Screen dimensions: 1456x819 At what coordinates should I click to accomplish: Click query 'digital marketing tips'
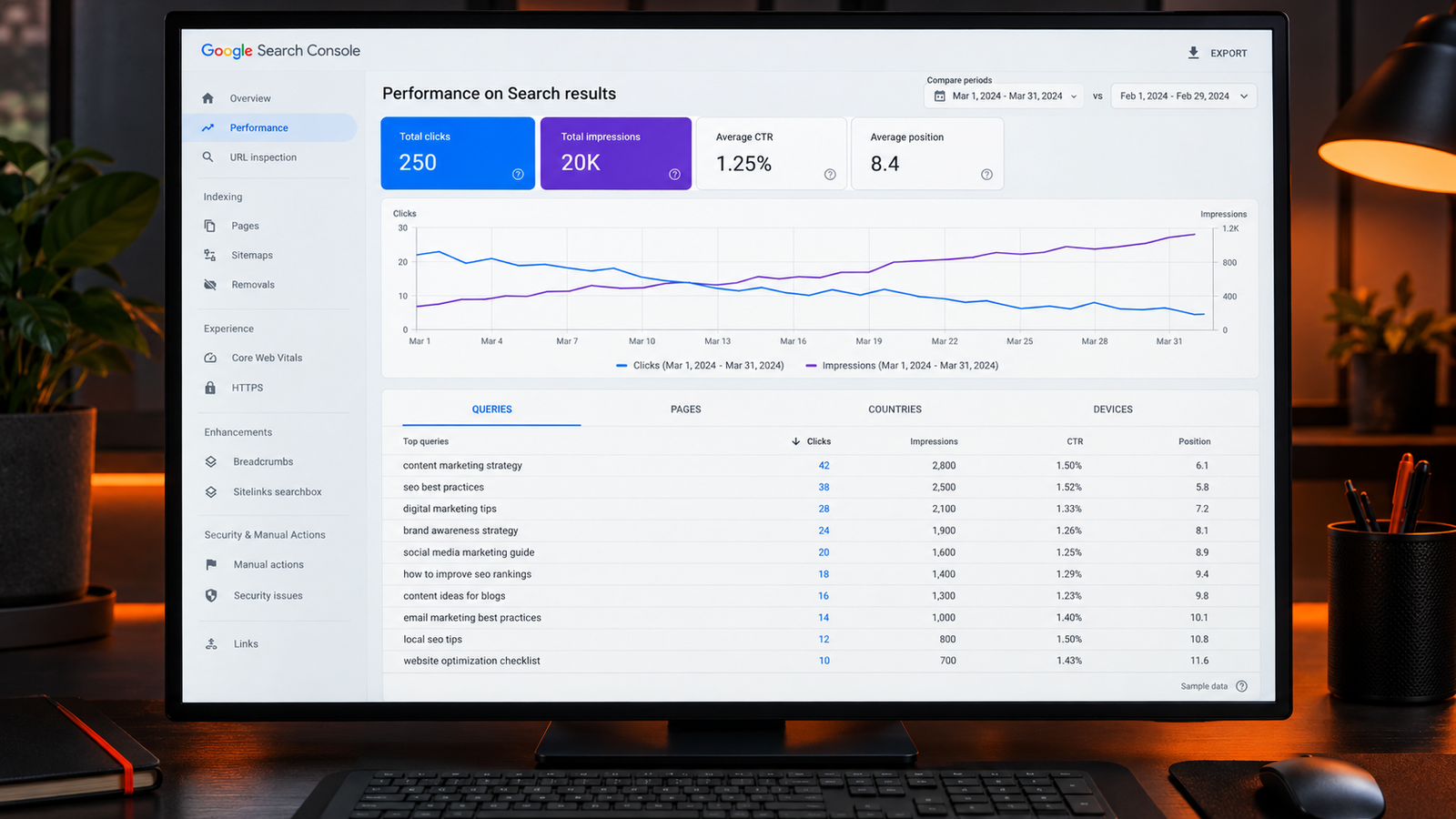coord(450,509)
